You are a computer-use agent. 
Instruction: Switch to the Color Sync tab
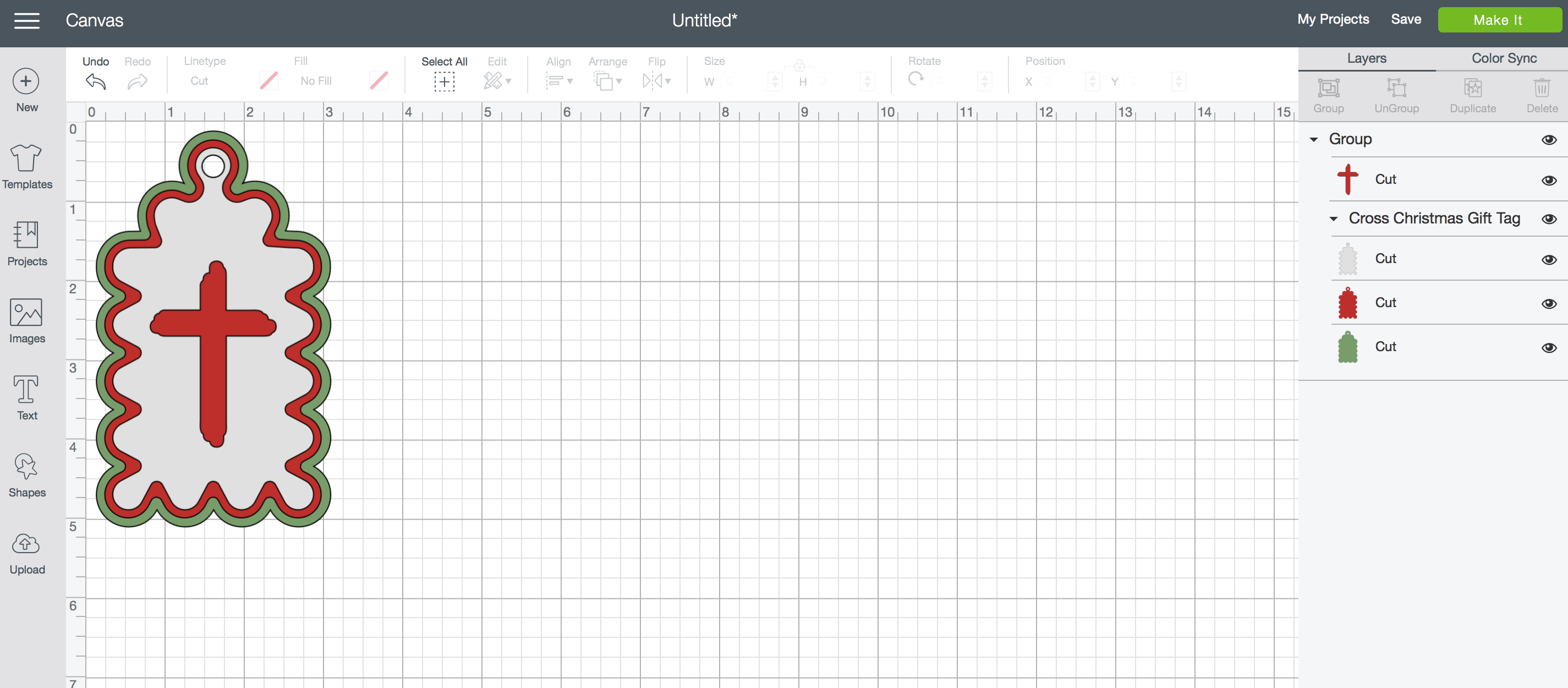pyautogui.click(x=1504, y=58)
